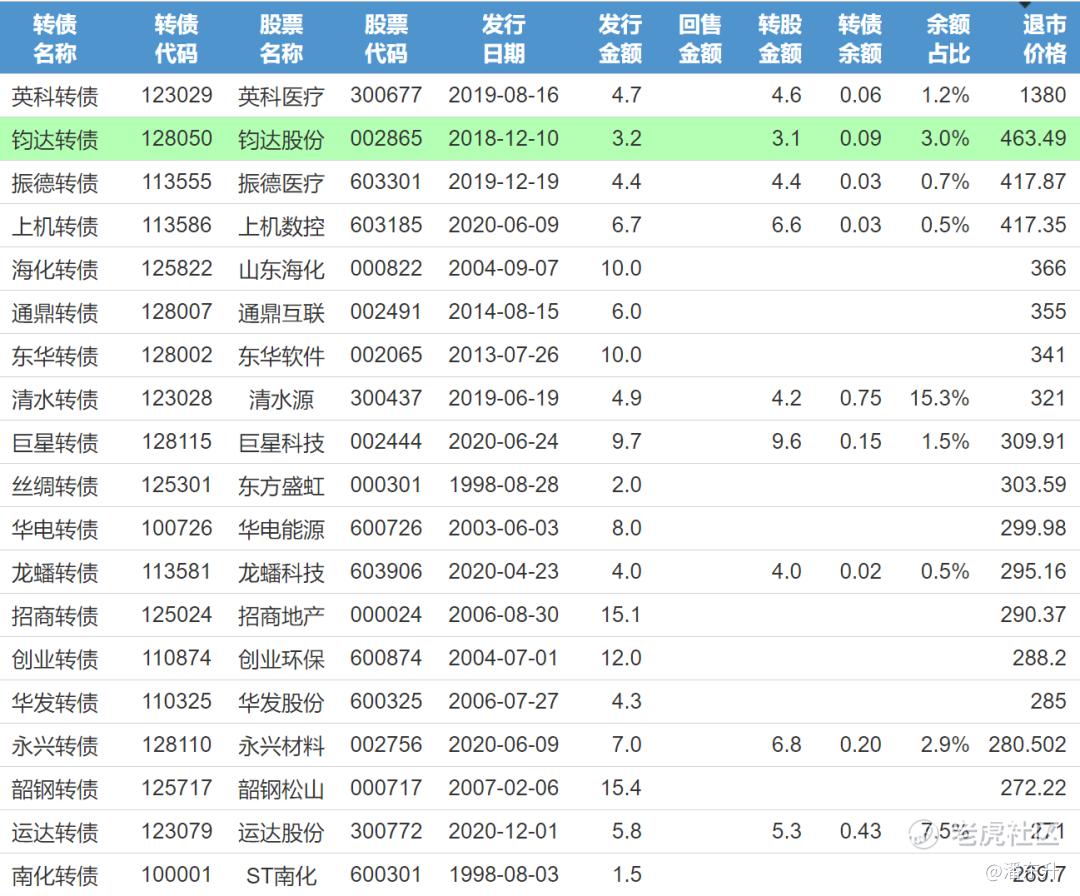Select the 华电转债 bond name
Viewport: 1080px width, 896px height.
55,530
